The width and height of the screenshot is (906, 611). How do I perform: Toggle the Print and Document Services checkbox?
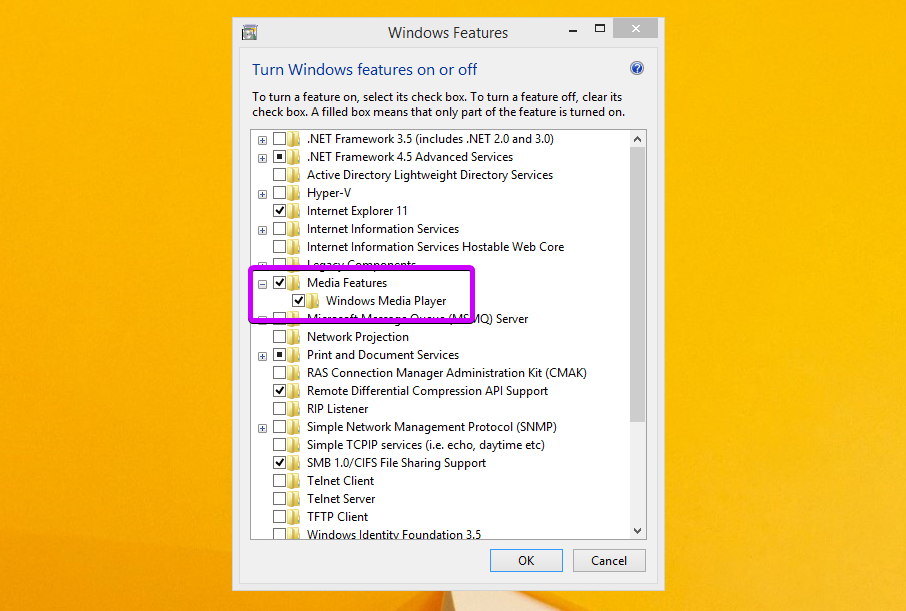(x=280, y=355)
